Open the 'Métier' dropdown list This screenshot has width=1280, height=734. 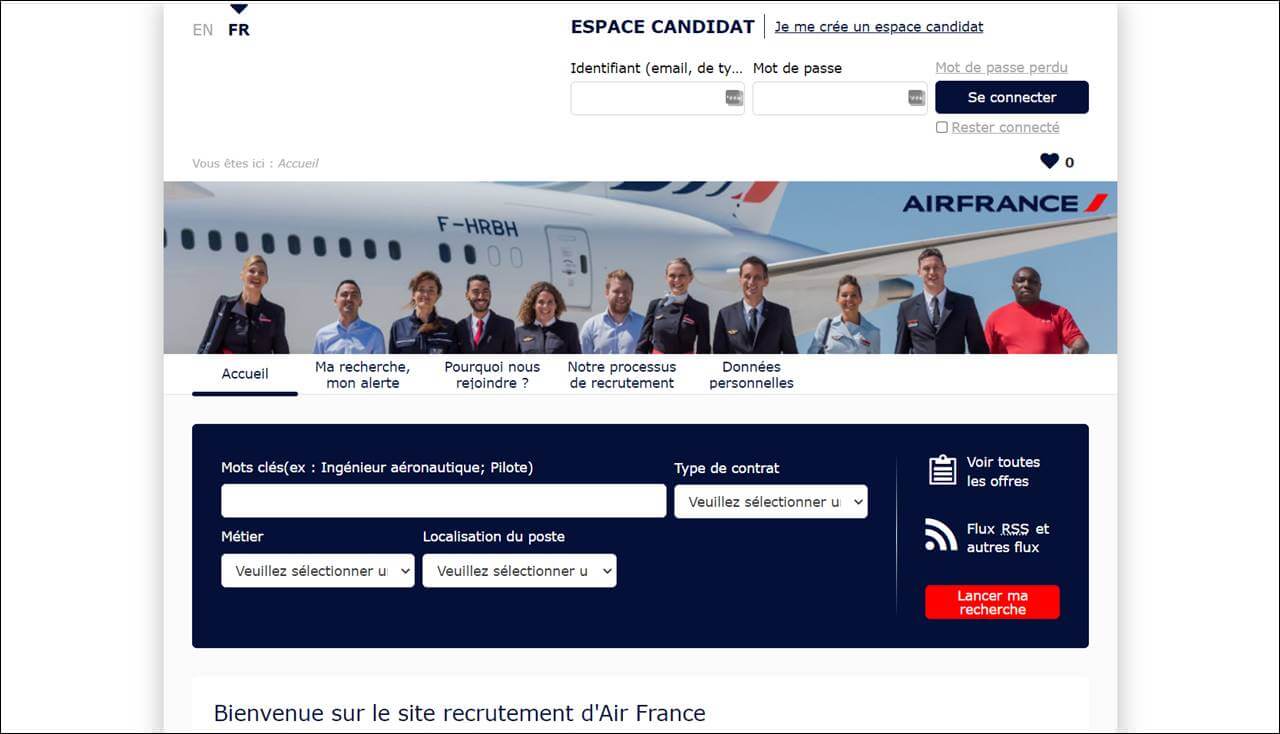[x=318, y=570]
